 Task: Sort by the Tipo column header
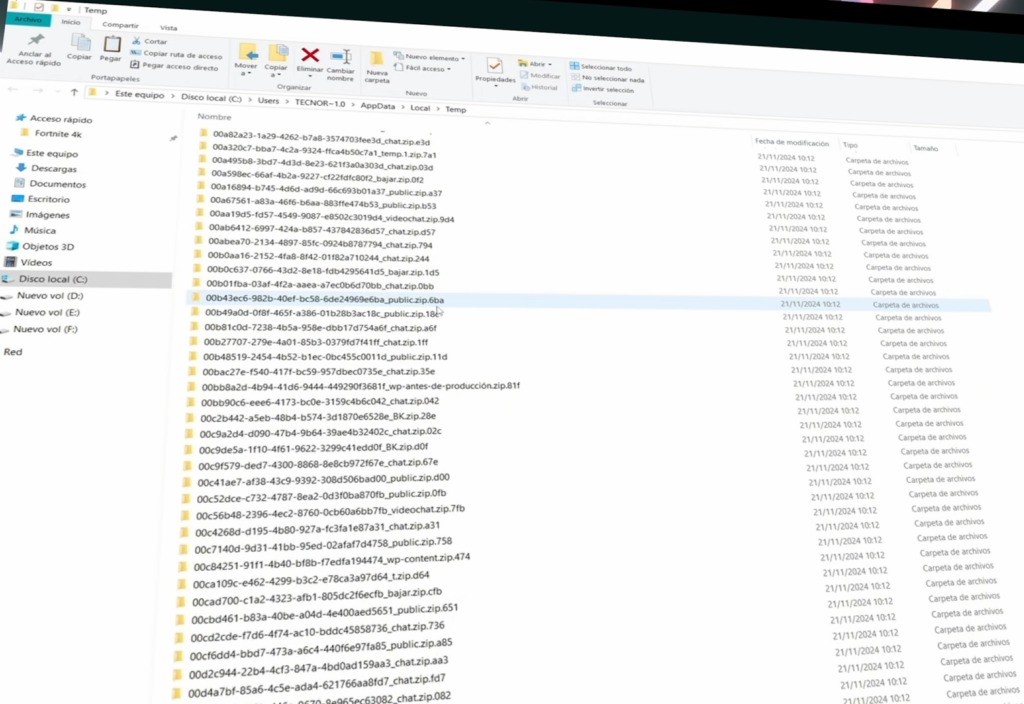coord(850,145)
